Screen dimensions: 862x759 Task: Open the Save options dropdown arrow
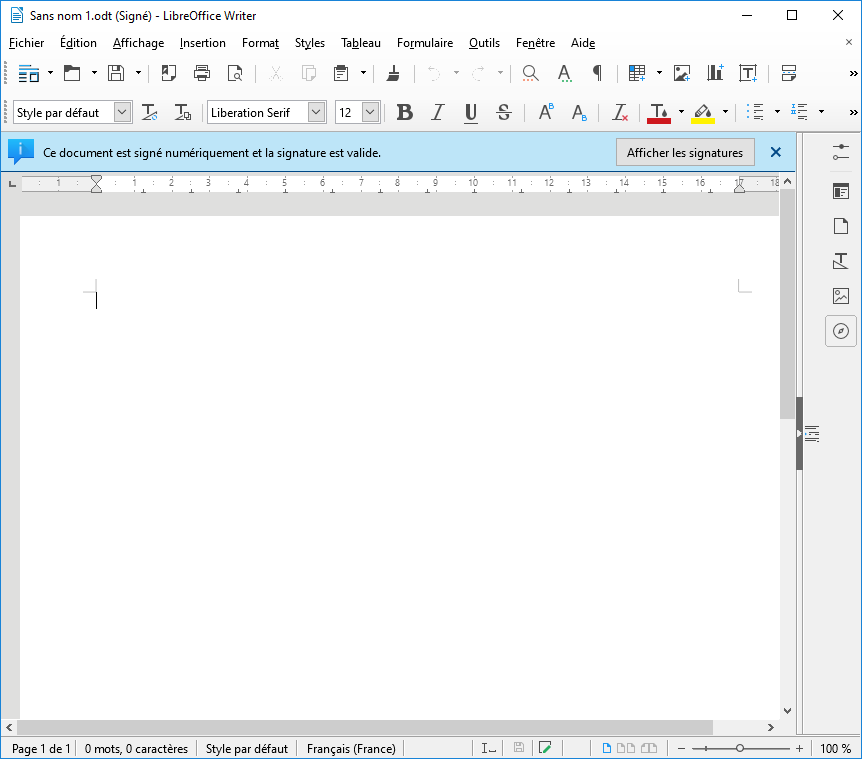[139, 73]
